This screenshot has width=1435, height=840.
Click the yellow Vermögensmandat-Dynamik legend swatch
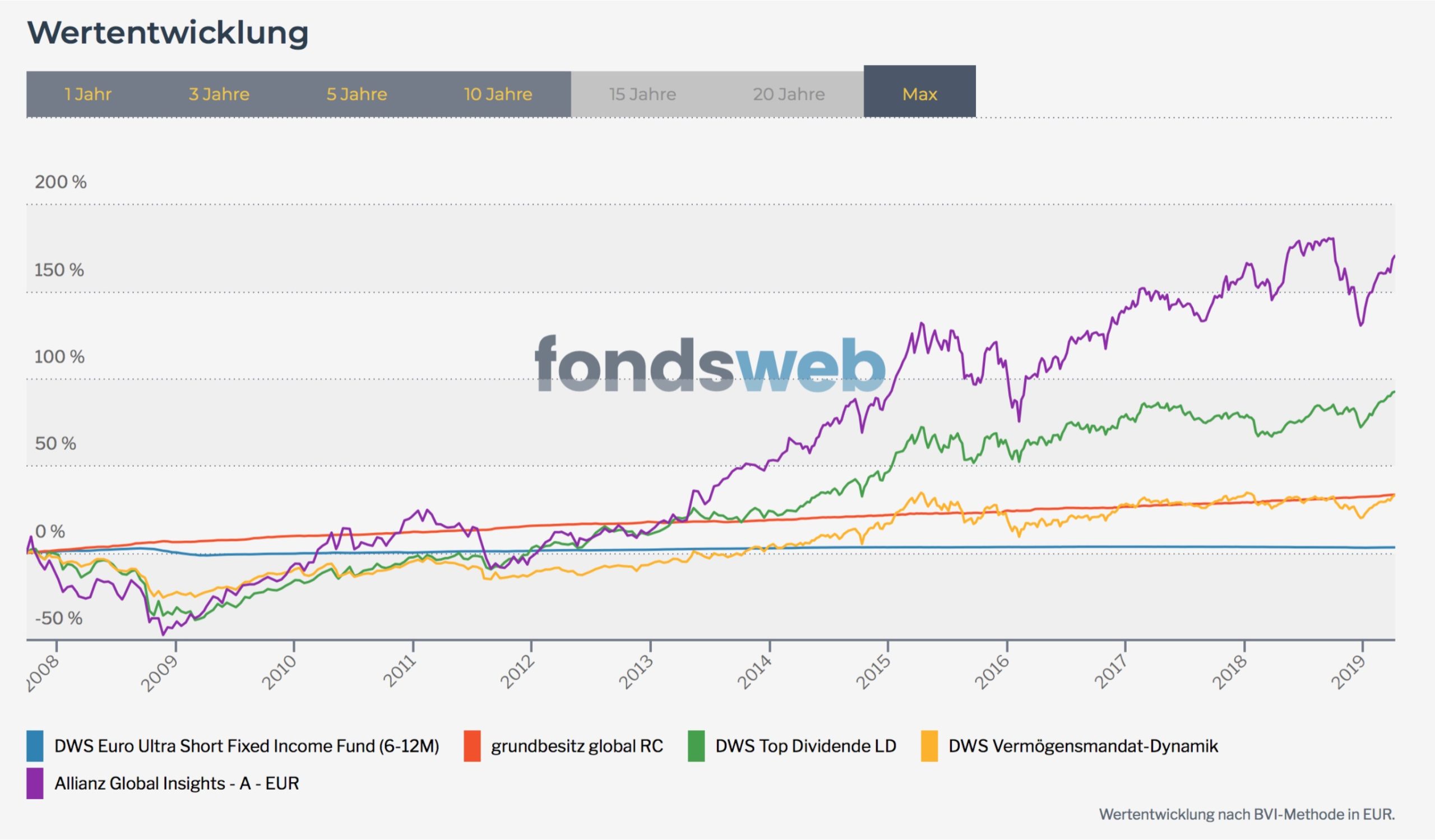(929, 746)
